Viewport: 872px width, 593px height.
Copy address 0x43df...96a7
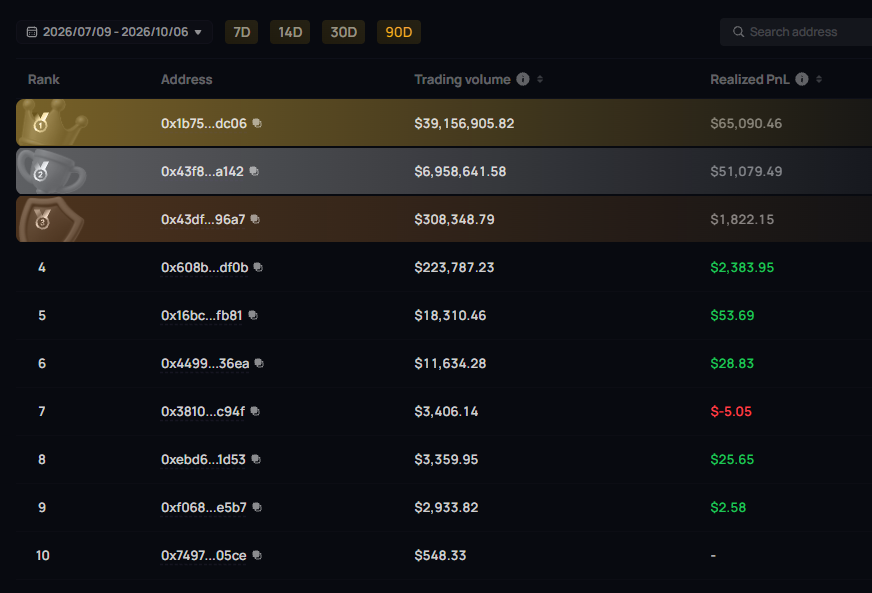pos(255,219)
